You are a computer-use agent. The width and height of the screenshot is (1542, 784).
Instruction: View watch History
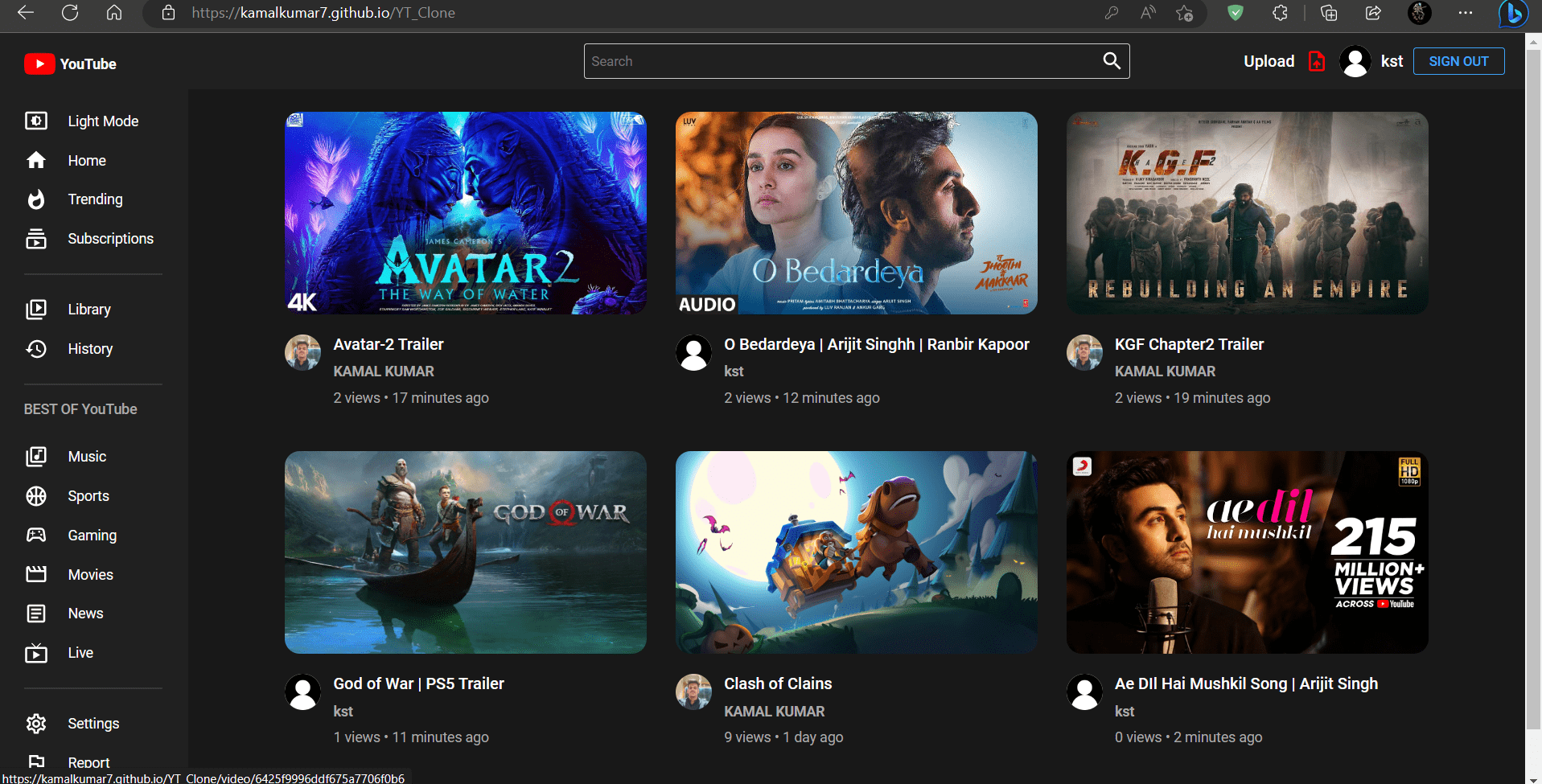pyautogui.click(x=89, y=348)
